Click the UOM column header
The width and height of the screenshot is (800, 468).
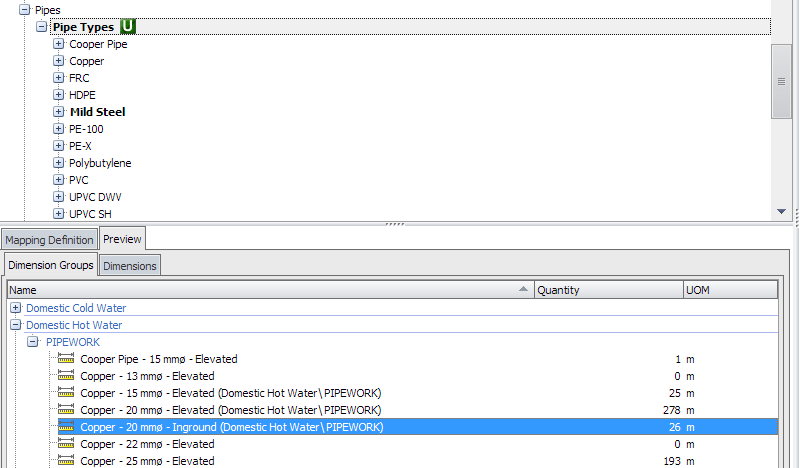(729, 290)
